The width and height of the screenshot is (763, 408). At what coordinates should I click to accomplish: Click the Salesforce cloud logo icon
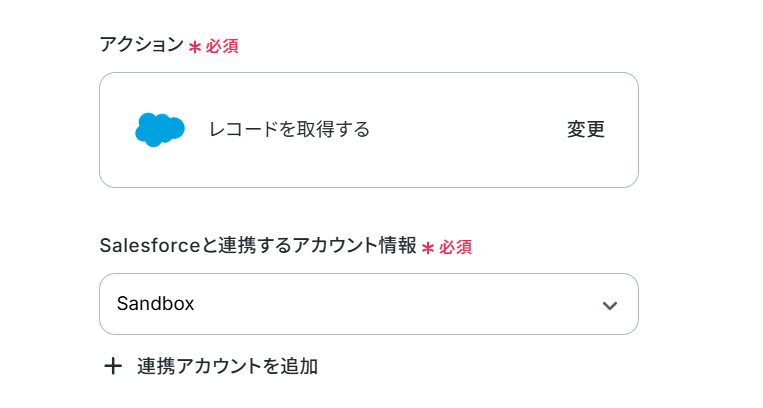[x=159, y=129]
